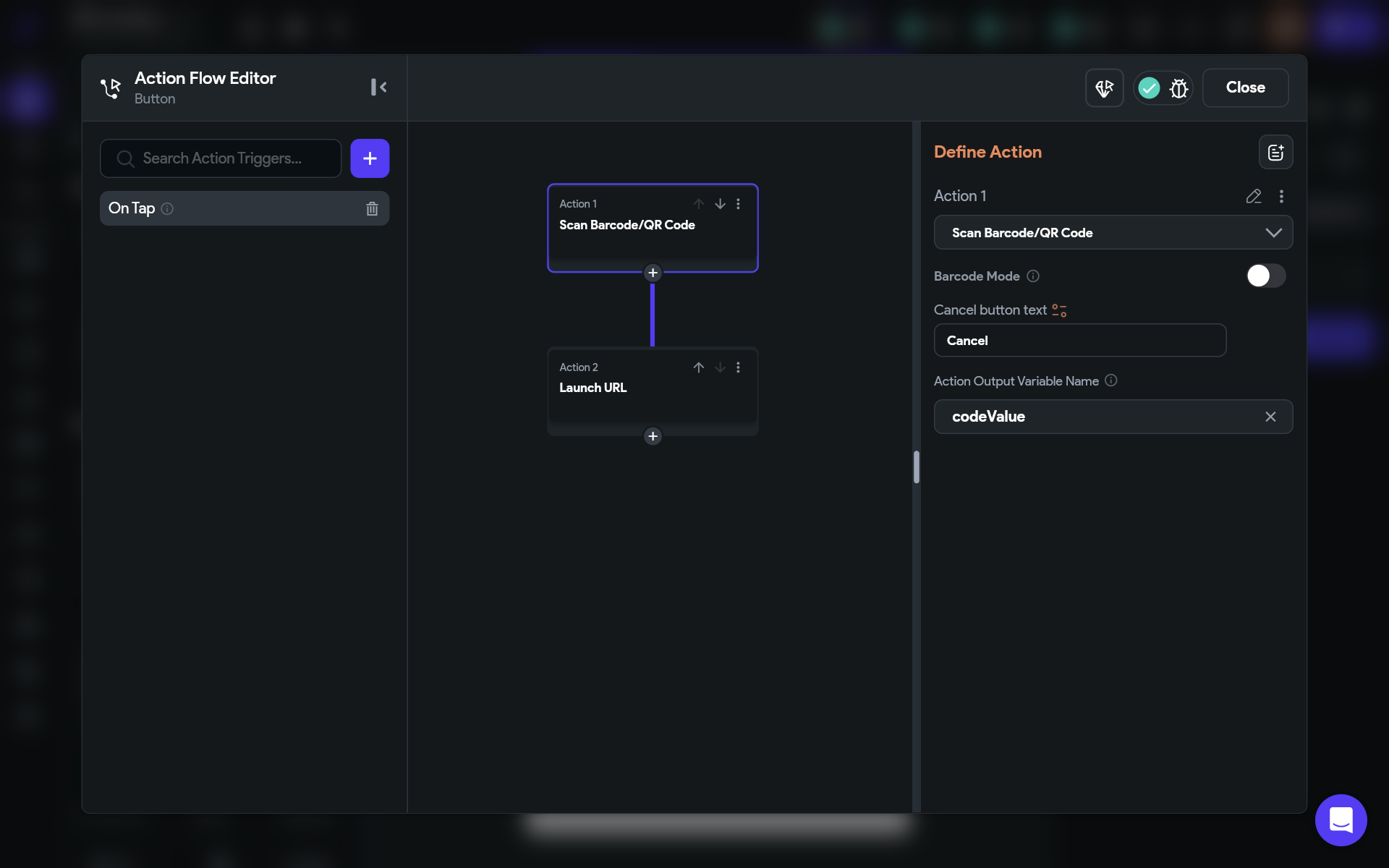Toggle the green validation check indicator
The height and width of the screenshot is (868, 1389).
tap(1149, 88)
